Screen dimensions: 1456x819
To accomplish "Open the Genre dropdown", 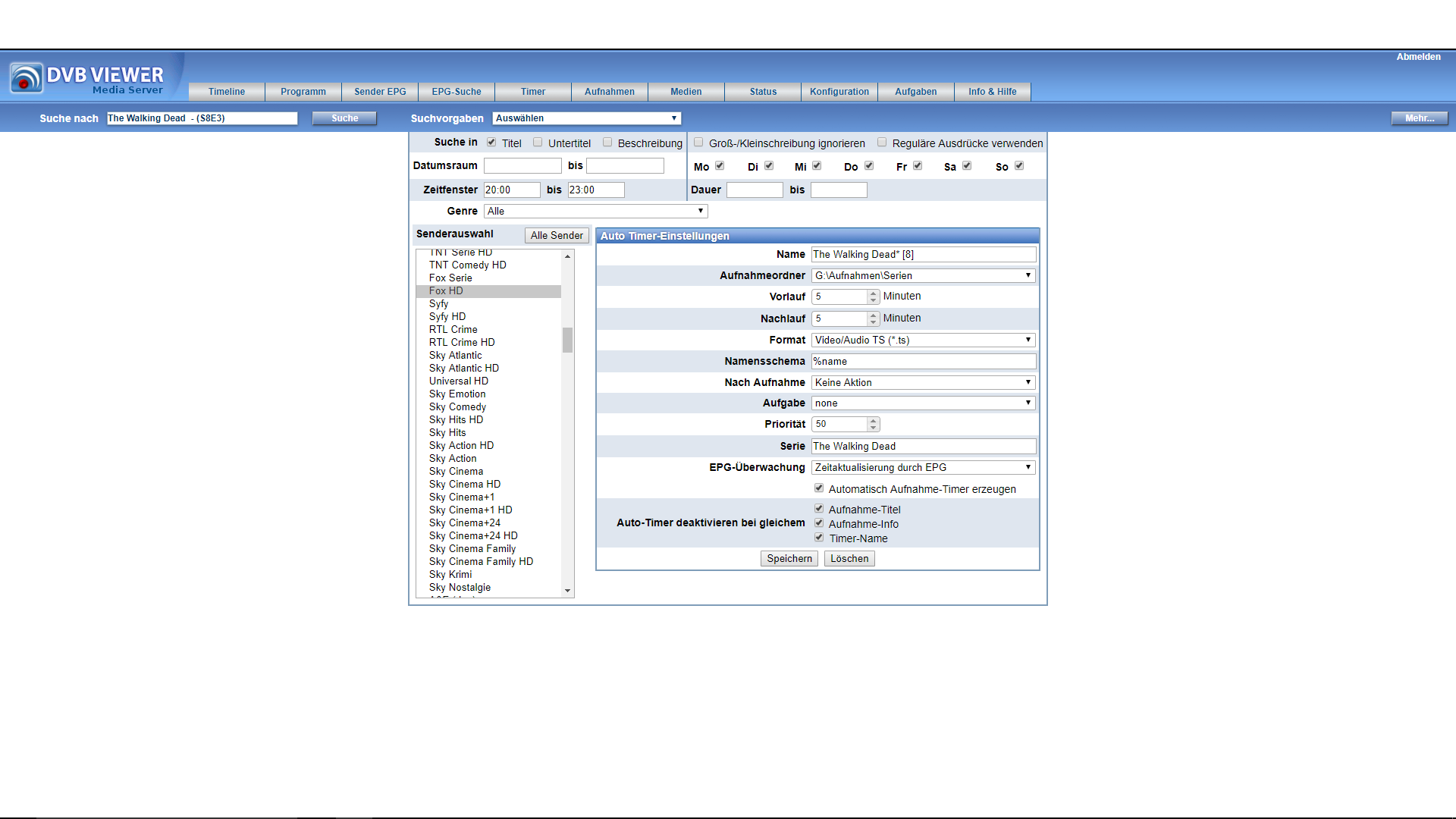I will pos(596,212).
